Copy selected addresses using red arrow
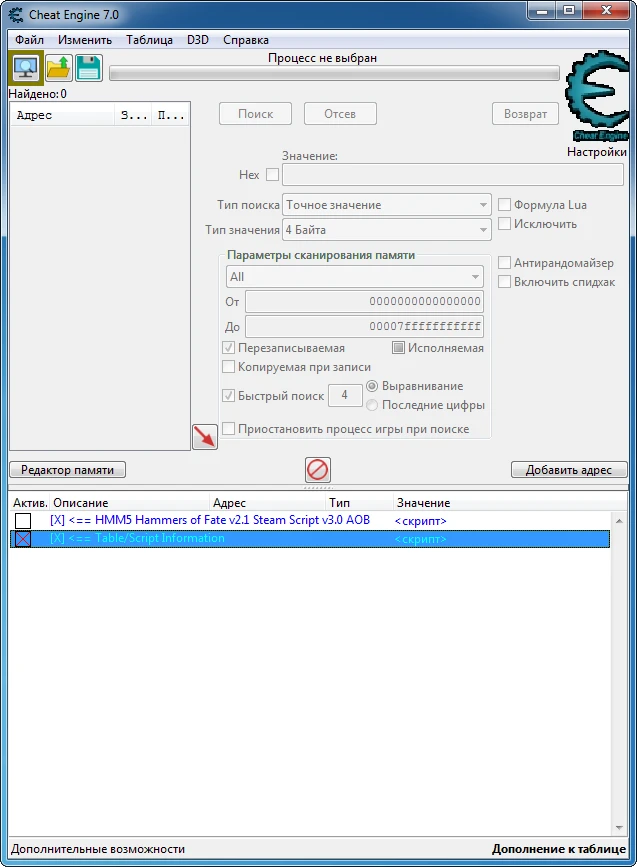The height and width of the screenshot is (867, 637). [x=205, y=437]
